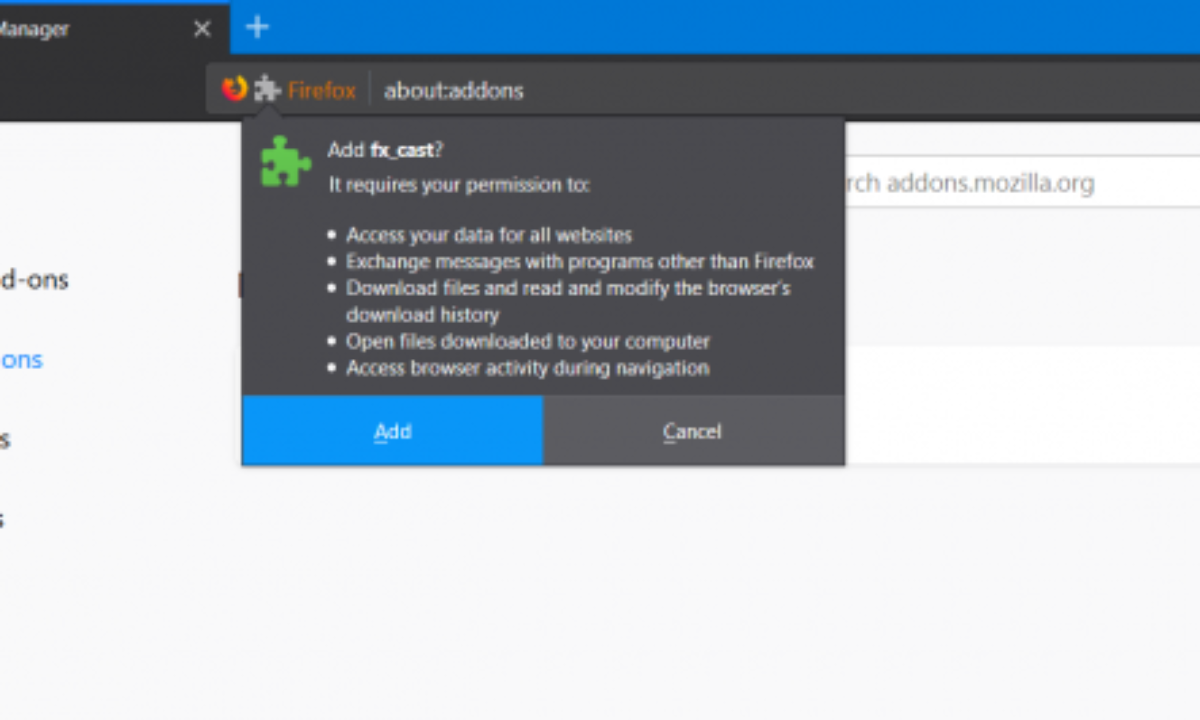Cancel the fx_cast installation prompt
Screen dimensions: 1200x720
coord(693,431)
